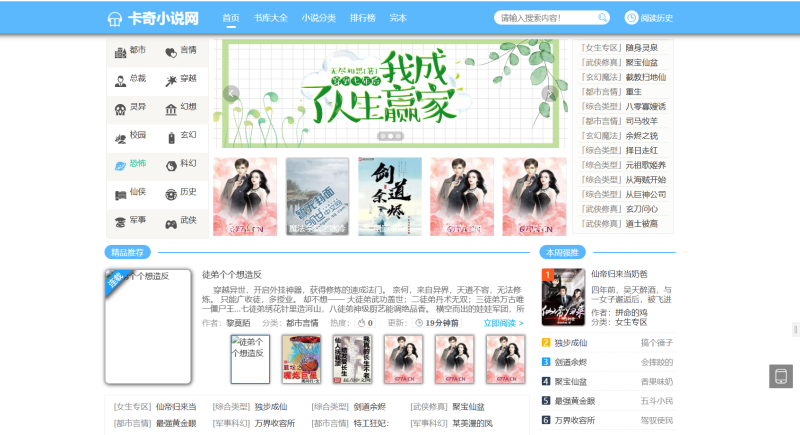Open 小说分类 in navigation
This screenshot has height=435, width=800.
pos(318,18)
